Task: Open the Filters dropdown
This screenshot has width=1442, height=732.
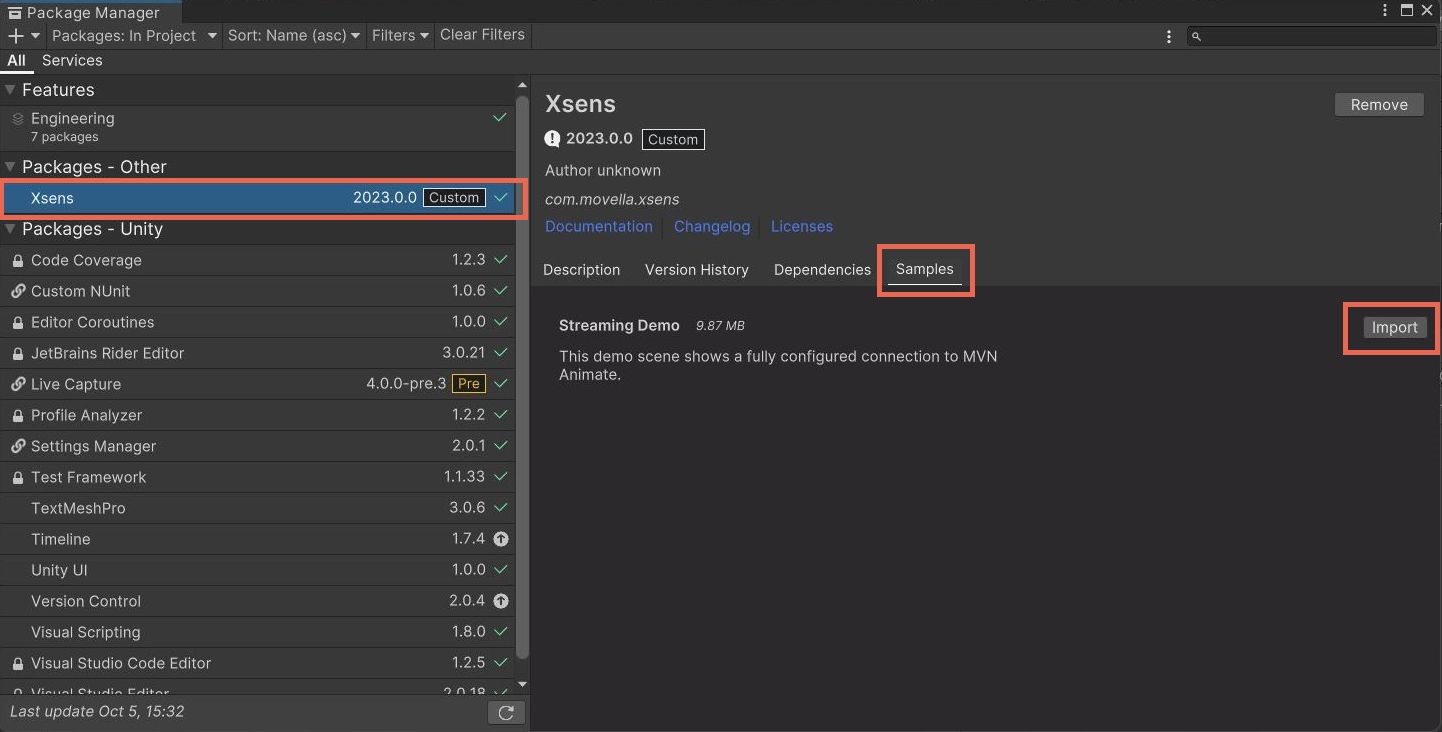Action: coord(399,35)
